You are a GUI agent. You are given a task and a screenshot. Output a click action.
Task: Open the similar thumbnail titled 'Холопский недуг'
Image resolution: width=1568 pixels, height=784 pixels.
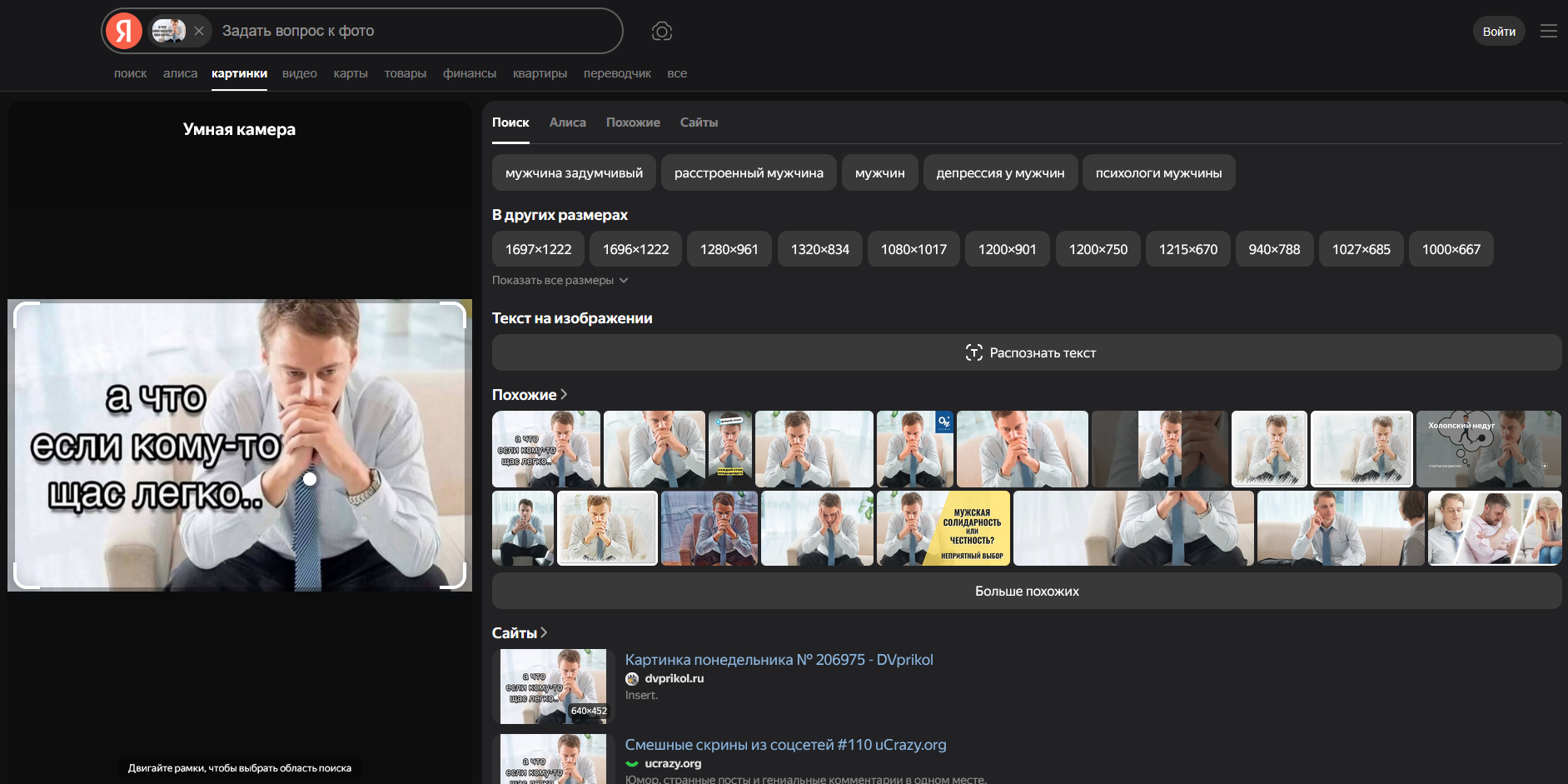coord(1489,449)
